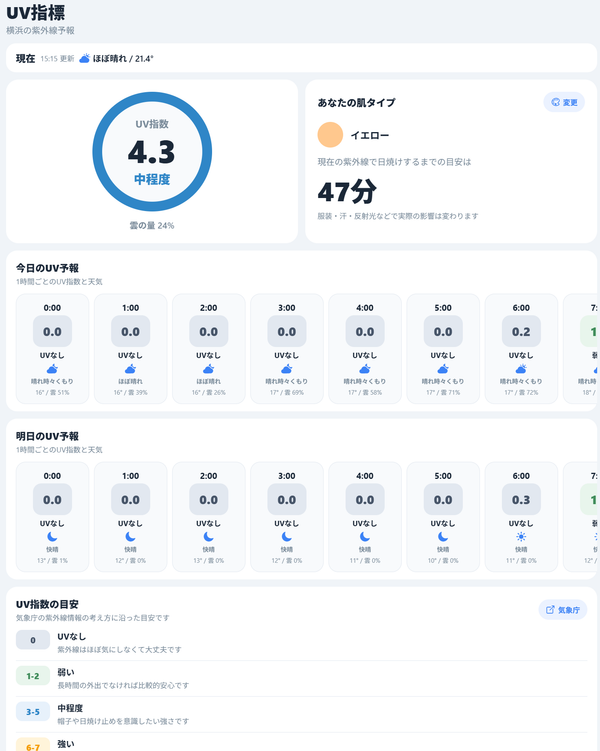Click today's 3:00 weather cloud icon

click(286, 369)
